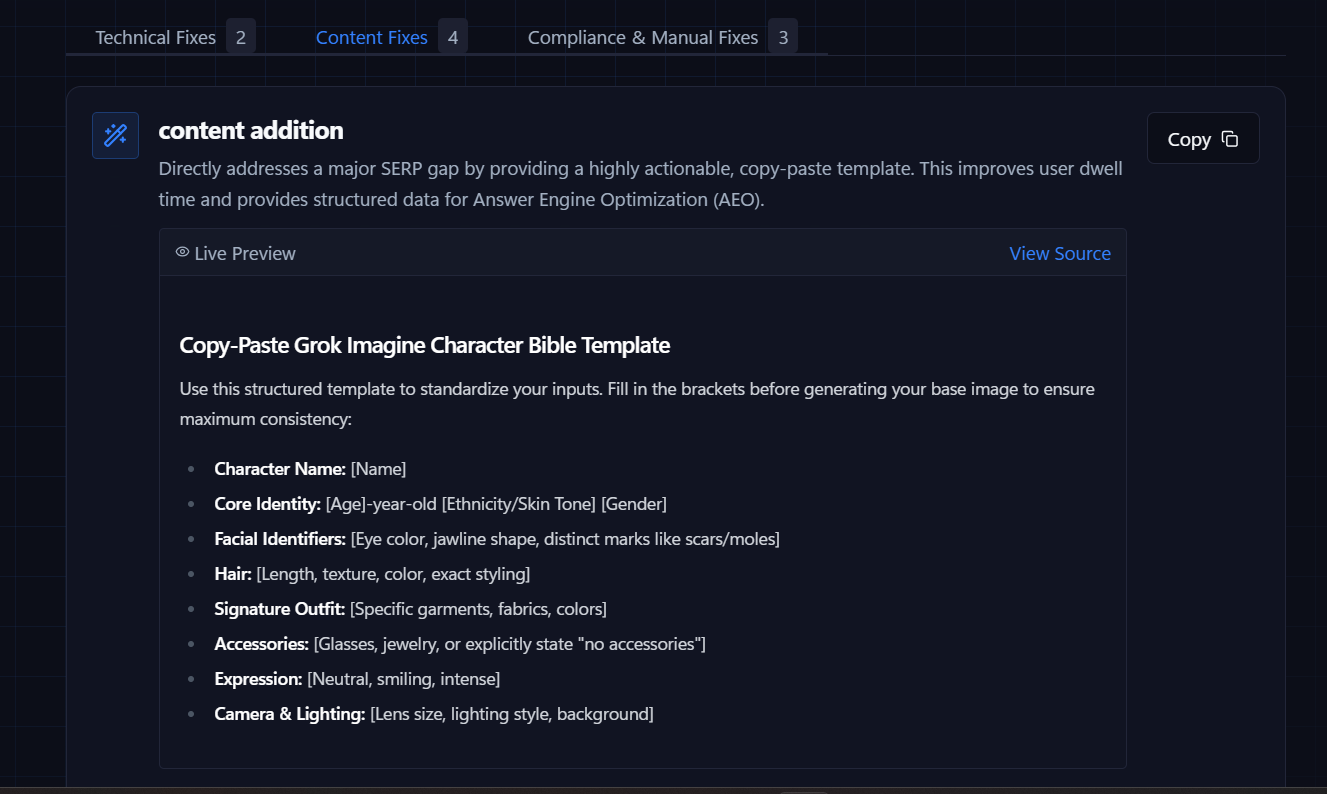
Task: Select the Compliance & Manual Fixes tab
Action: (643, 37)
